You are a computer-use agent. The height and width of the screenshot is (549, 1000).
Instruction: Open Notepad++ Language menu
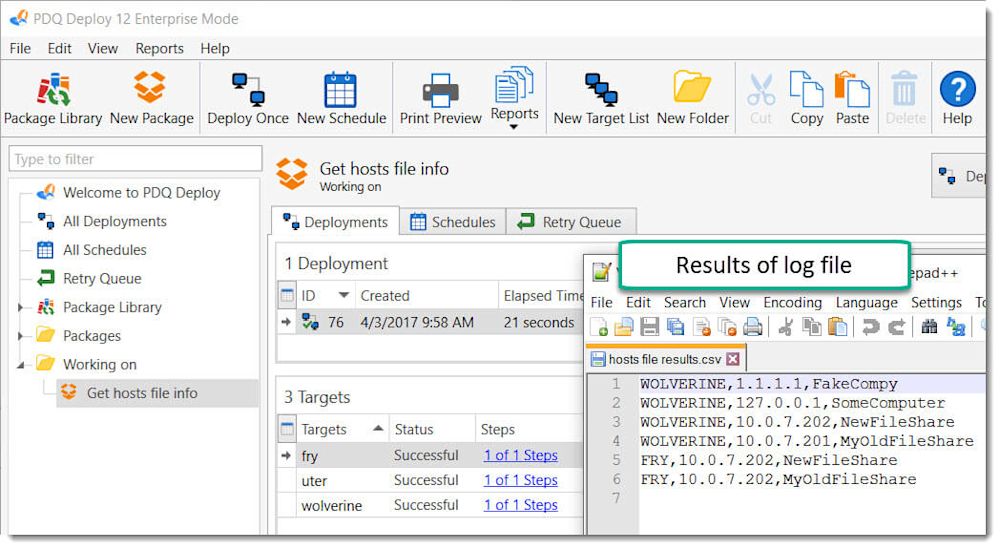(x=866, y=302)
